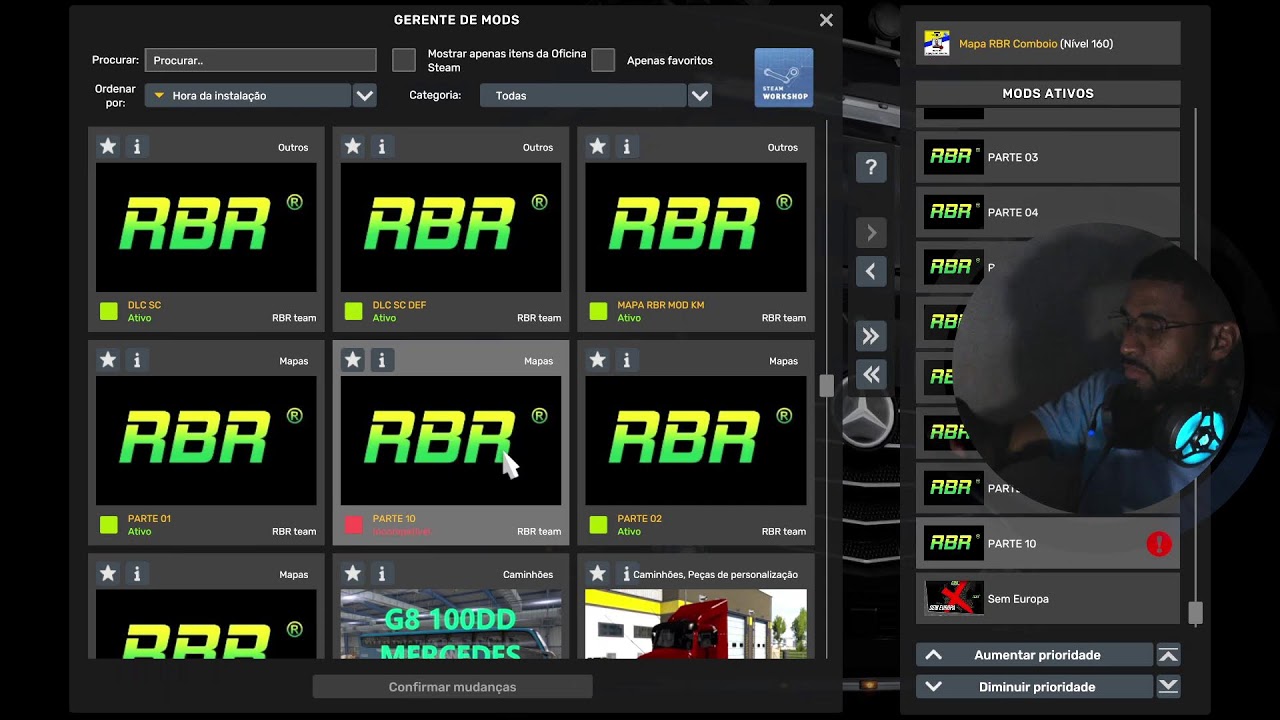Click the DLC SC DEF mod name
The height and width of the screenshot is (720, 1280).
click(x=399, y=305)
